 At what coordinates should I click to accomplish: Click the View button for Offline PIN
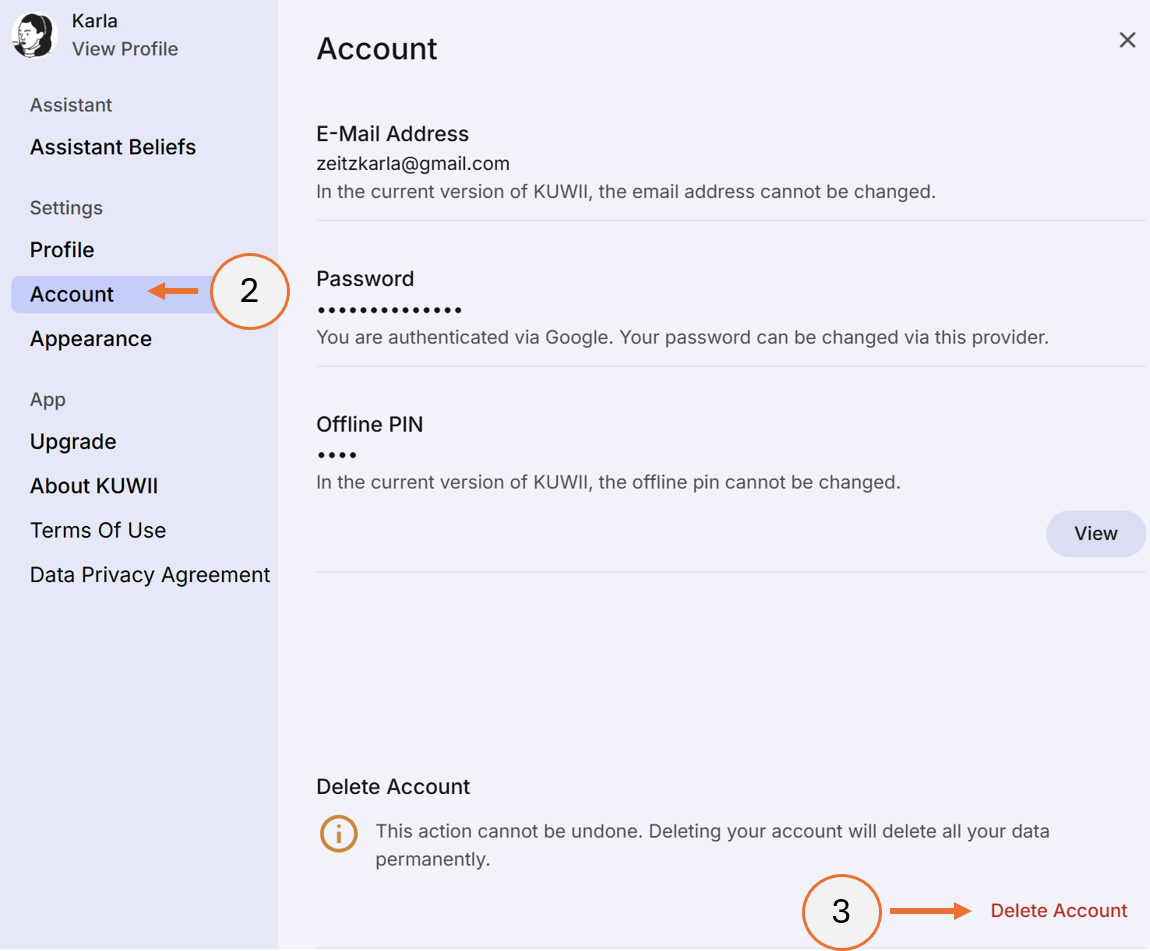coord(1095,533)
